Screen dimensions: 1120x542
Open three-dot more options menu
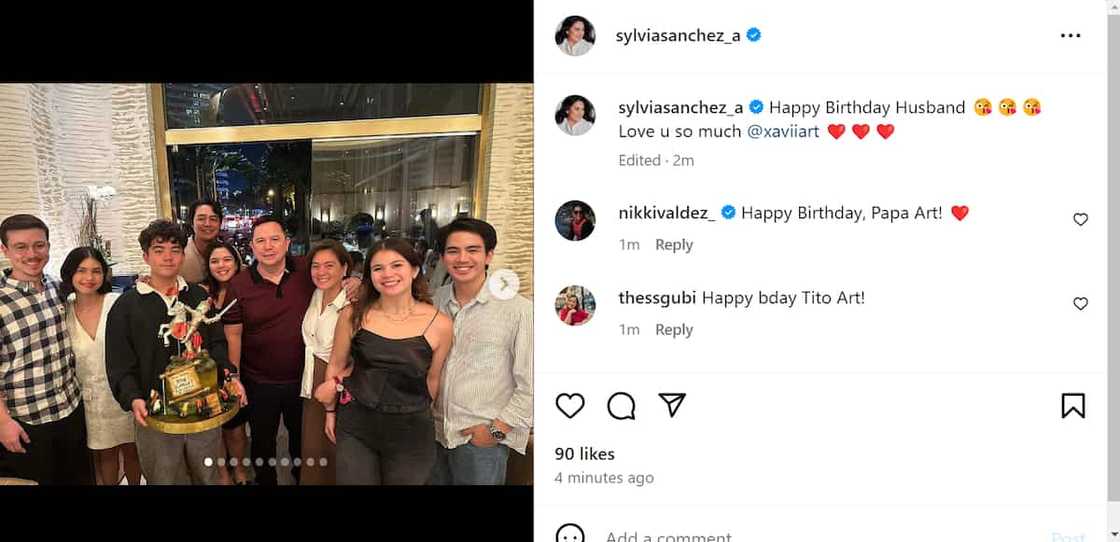point(1070,35)
